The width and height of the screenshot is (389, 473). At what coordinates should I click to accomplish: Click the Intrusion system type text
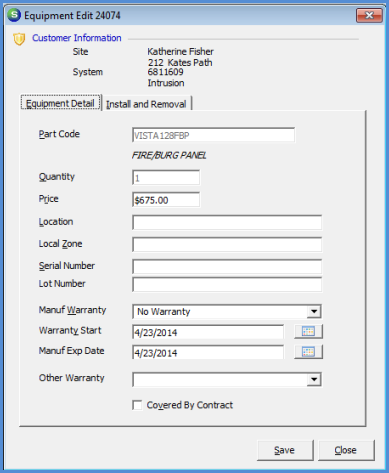(x=166, y=83)
